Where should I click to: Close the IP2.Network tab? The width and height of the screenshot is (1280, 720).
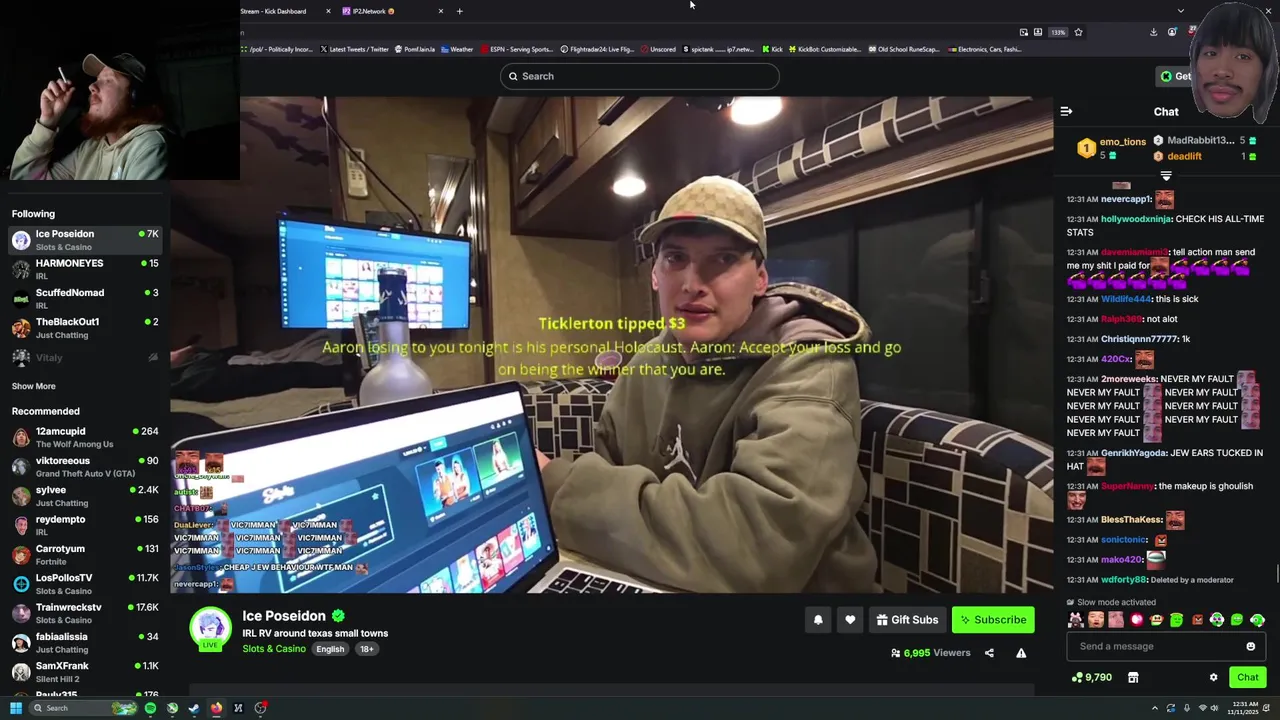pos(440,11)
